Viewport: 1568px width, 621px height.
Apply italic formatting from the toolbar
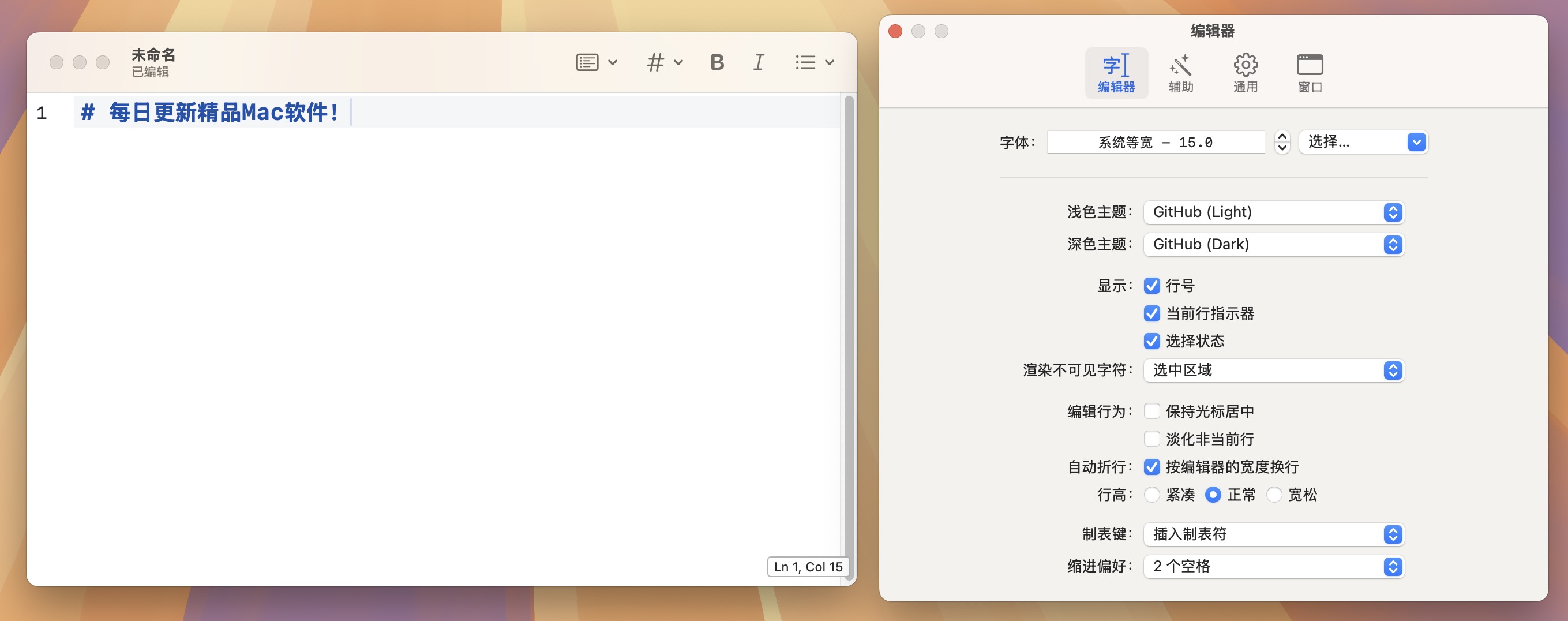point(758,62)
